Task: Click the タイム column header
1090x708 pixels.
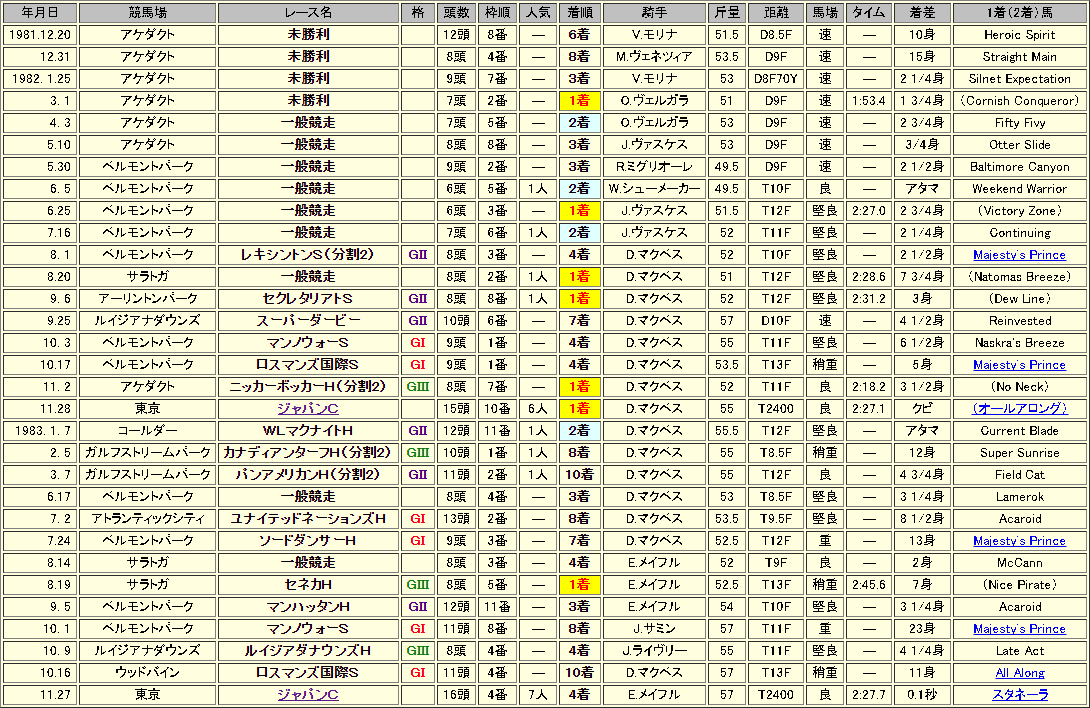Action: pyautogui.click(x=869, y=13)
